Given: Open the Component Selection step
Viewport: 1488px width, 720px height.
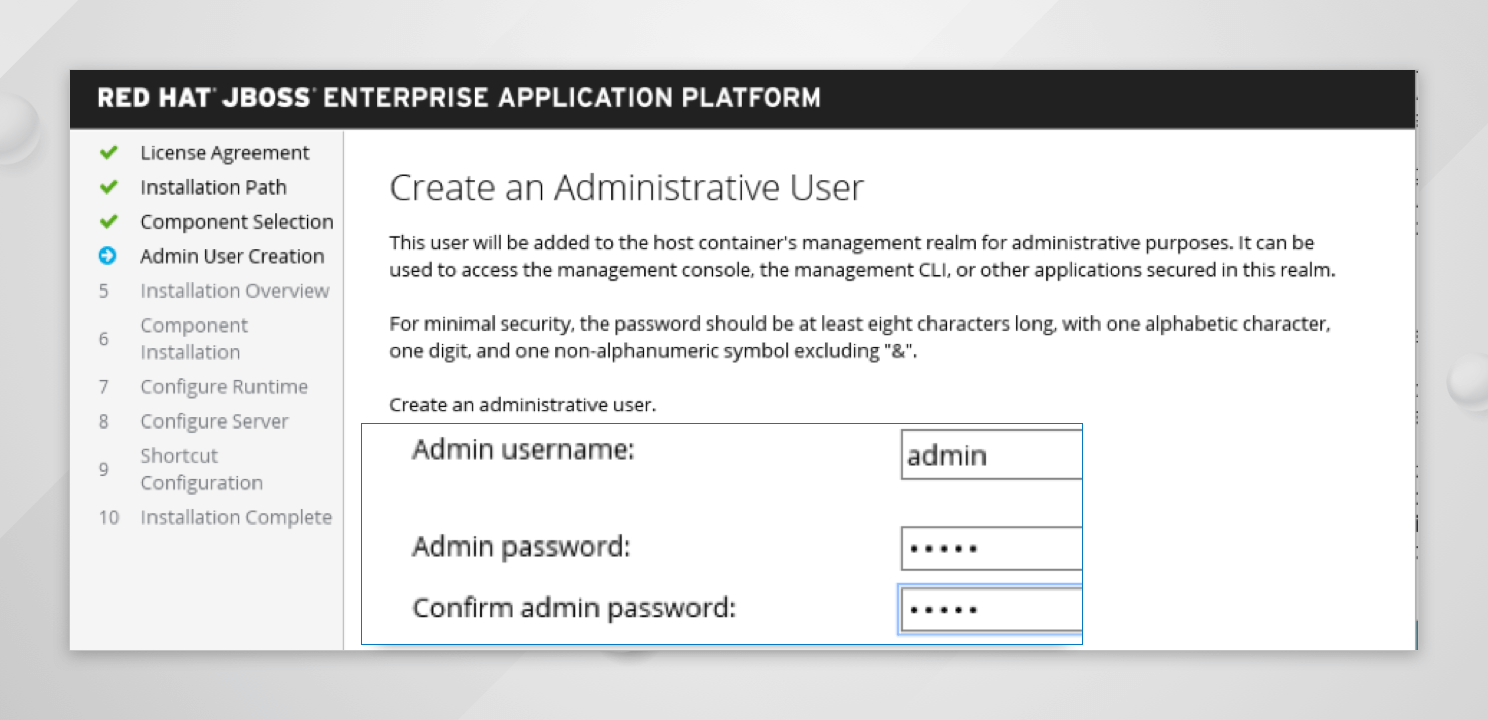Looking at the screenshot, I should pyautogui.click(x=236, y=222).
